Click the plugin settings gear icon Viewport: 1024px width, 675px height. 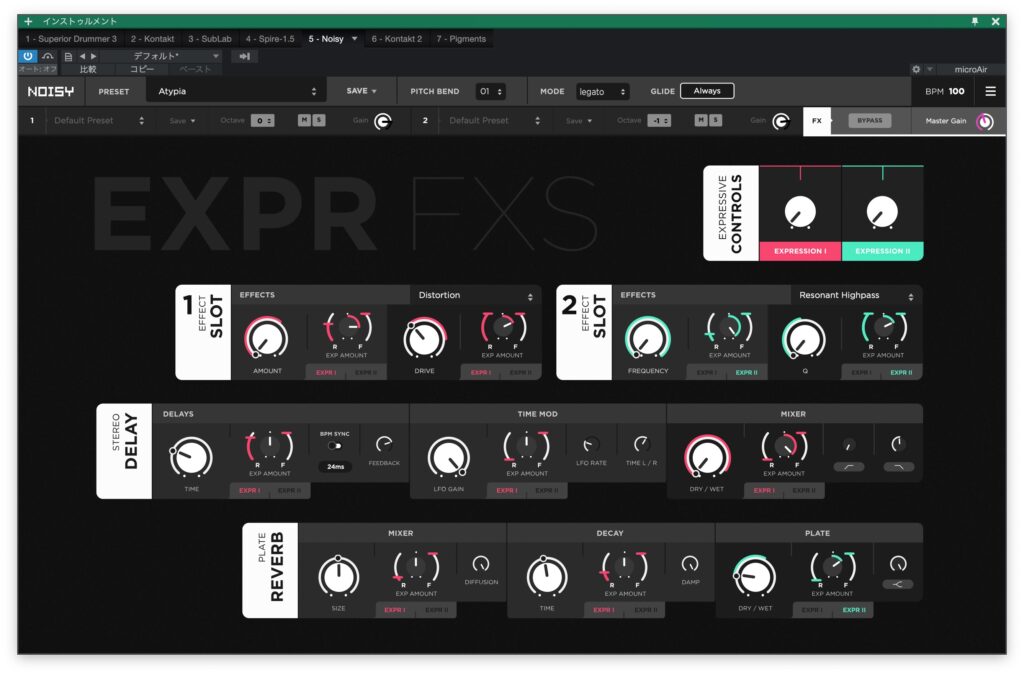[916, 69]
